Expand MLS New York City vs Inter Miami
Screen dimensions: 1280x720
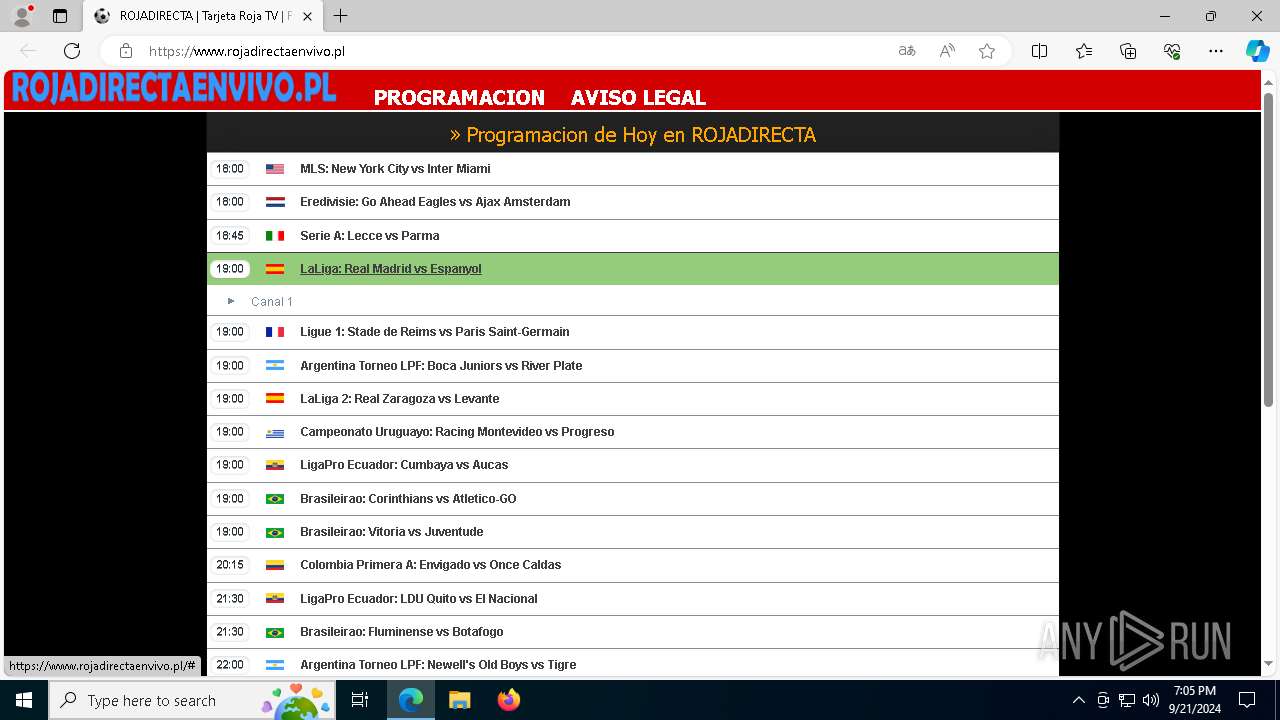click(x=632, y=169)
